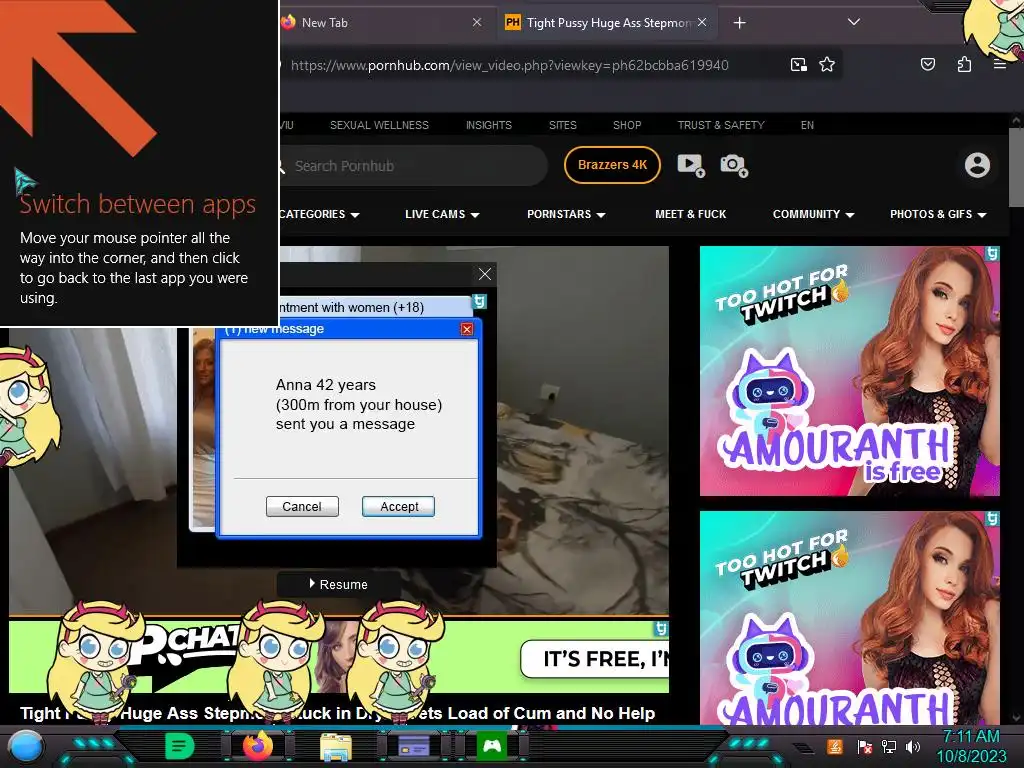
Task: Expand the CATEGORIES dropdown
Action: pos(319,214)
